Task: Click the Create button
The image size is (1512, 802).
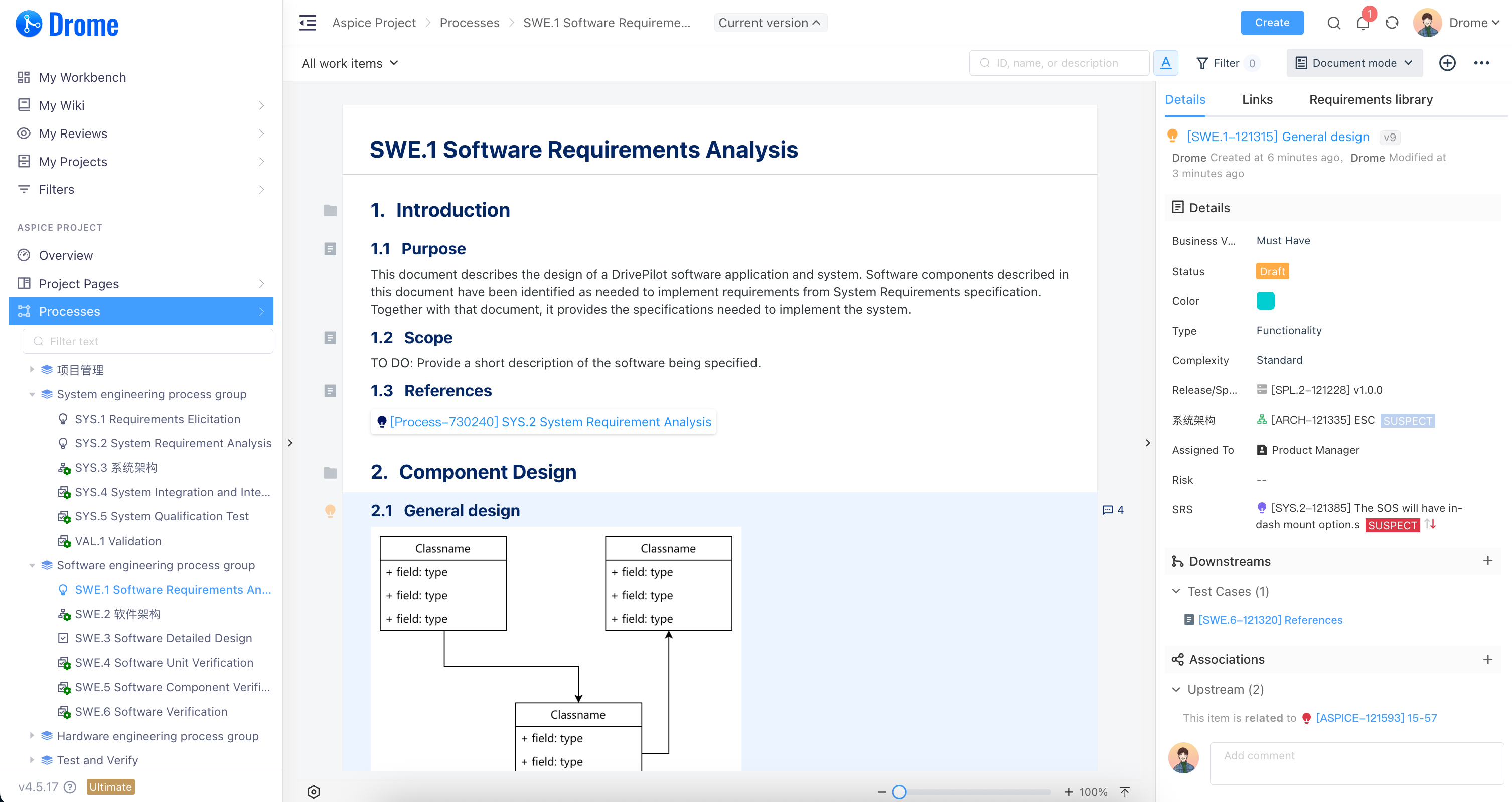Action: coord(1271,23)
